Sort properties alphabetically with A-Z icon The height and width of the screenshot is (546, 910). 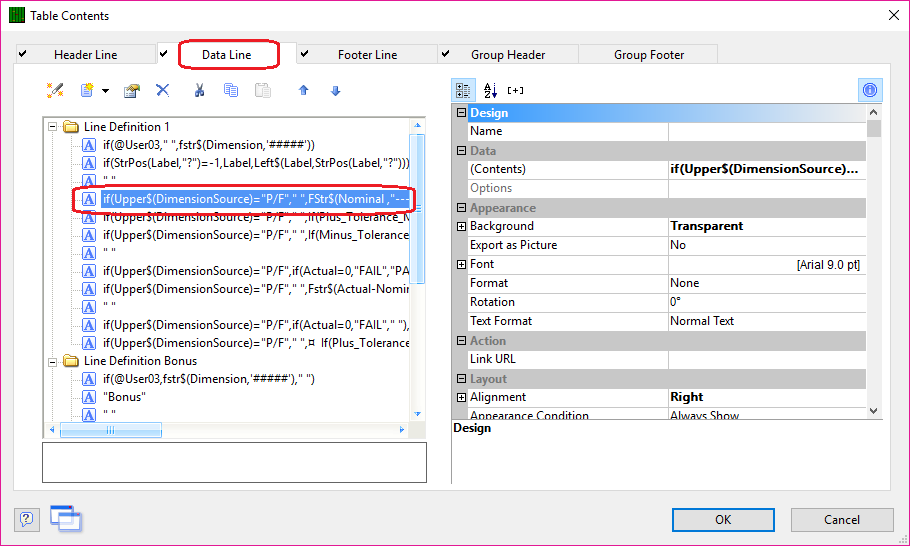click(490, 90)
